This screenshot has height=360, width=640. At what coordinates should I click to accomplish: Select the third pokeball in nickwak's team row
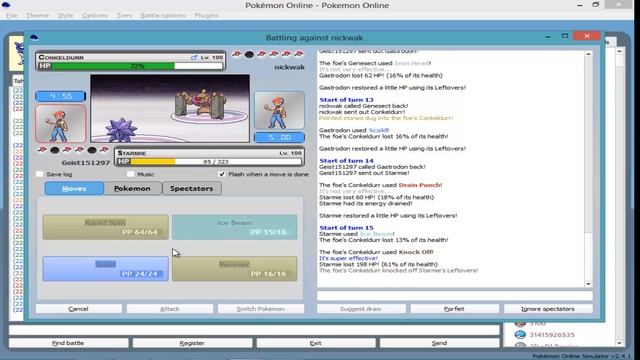pos(262,54)
